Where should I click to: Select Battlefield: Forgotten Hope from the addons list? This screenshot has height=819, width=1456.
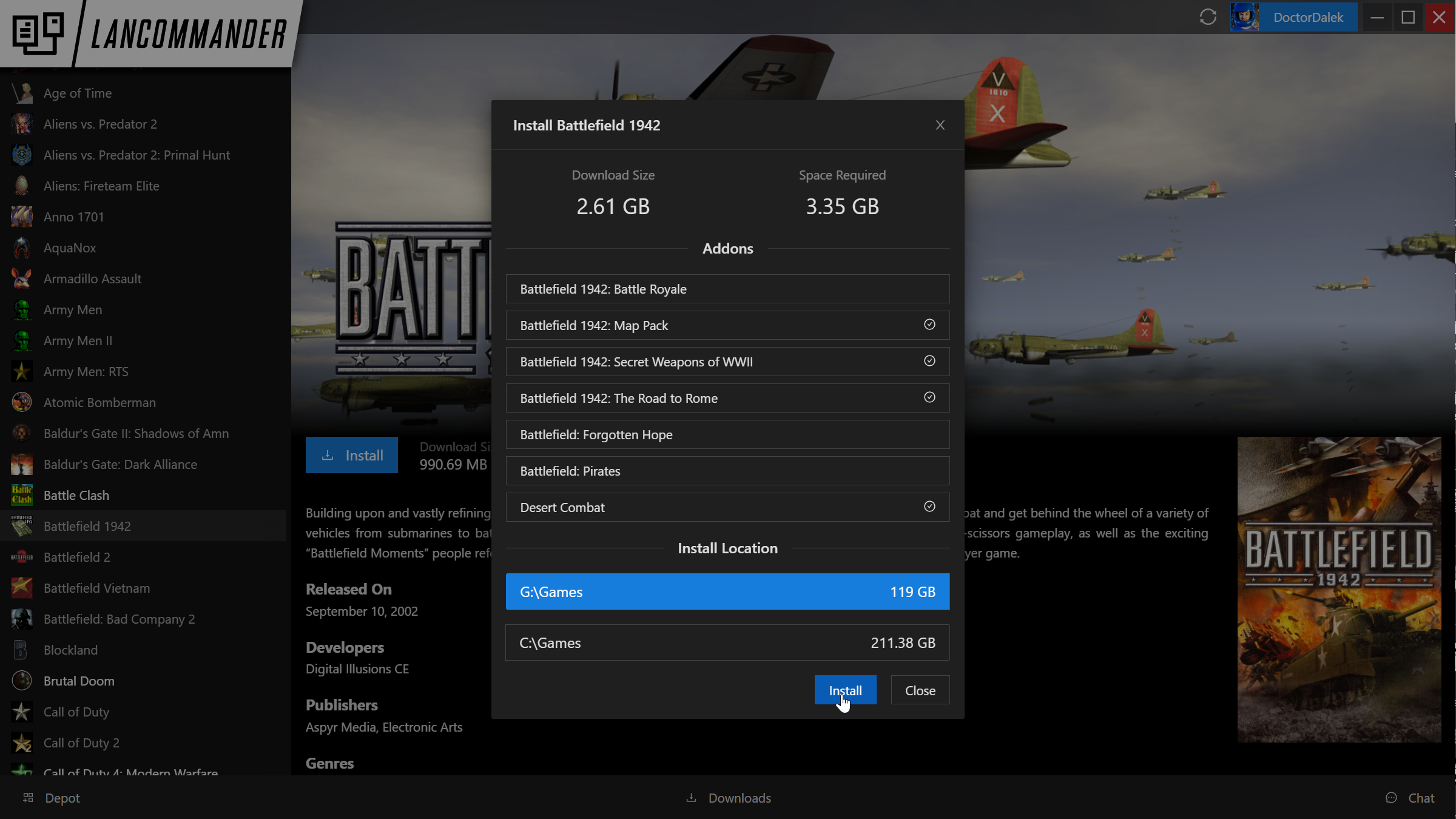pyautogui.click(x=727, y=434)
